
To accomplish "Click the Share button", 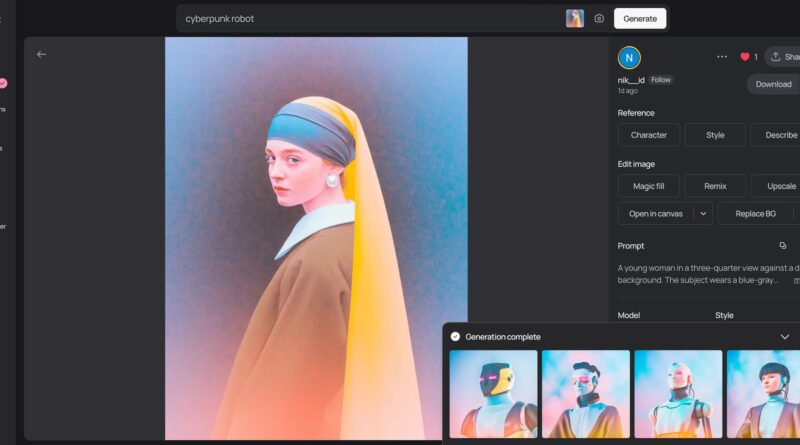I will tap(783, 57).
